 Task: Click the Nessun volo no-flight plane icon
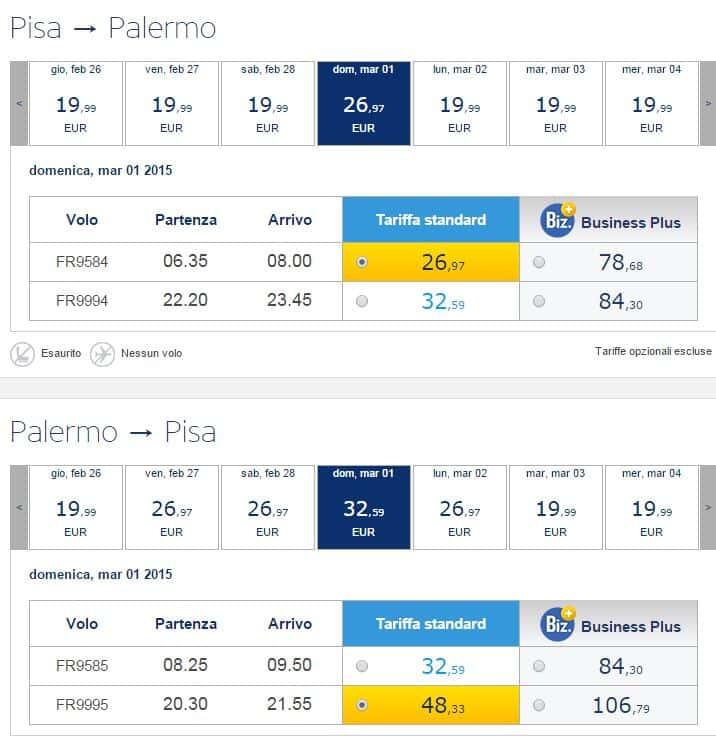pos(102,353)
